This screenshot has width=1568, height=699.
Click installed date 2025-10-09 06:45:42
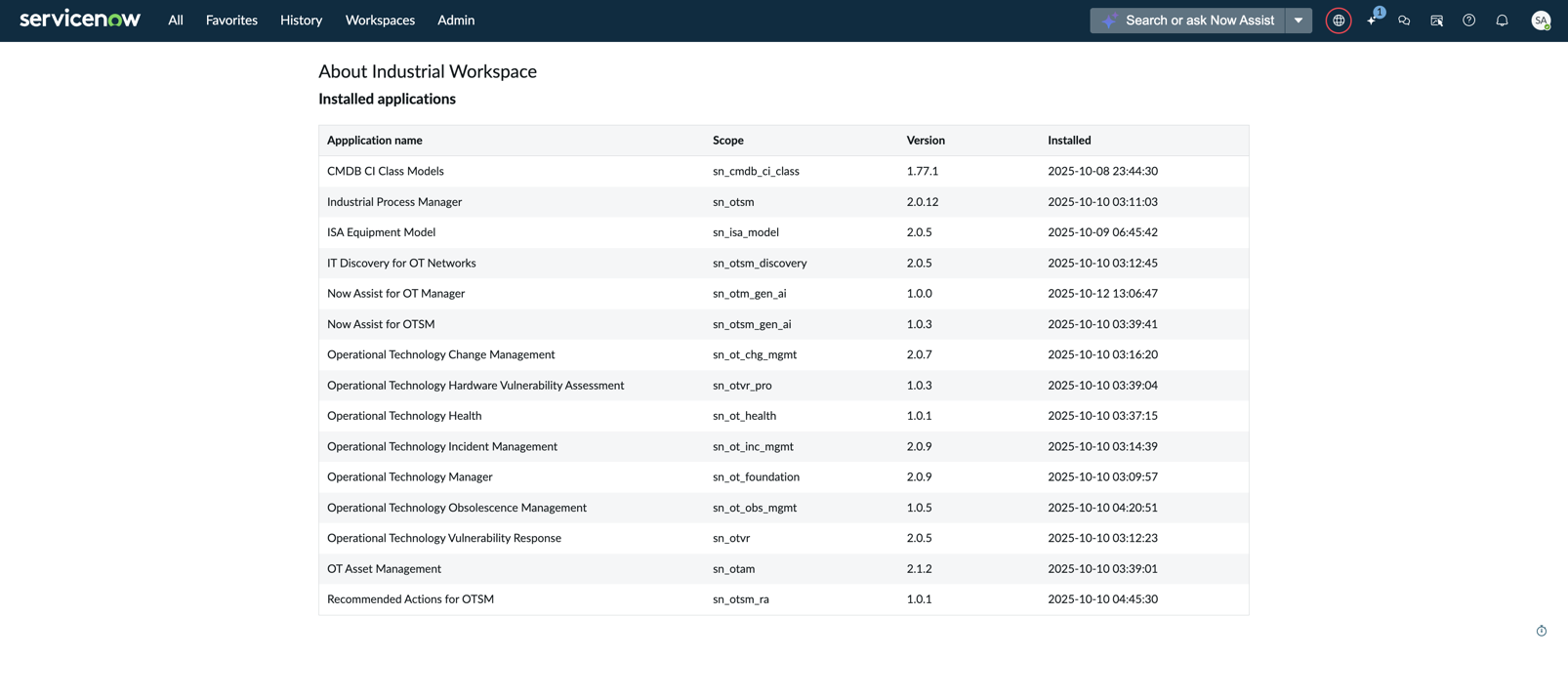point(1102,232)
